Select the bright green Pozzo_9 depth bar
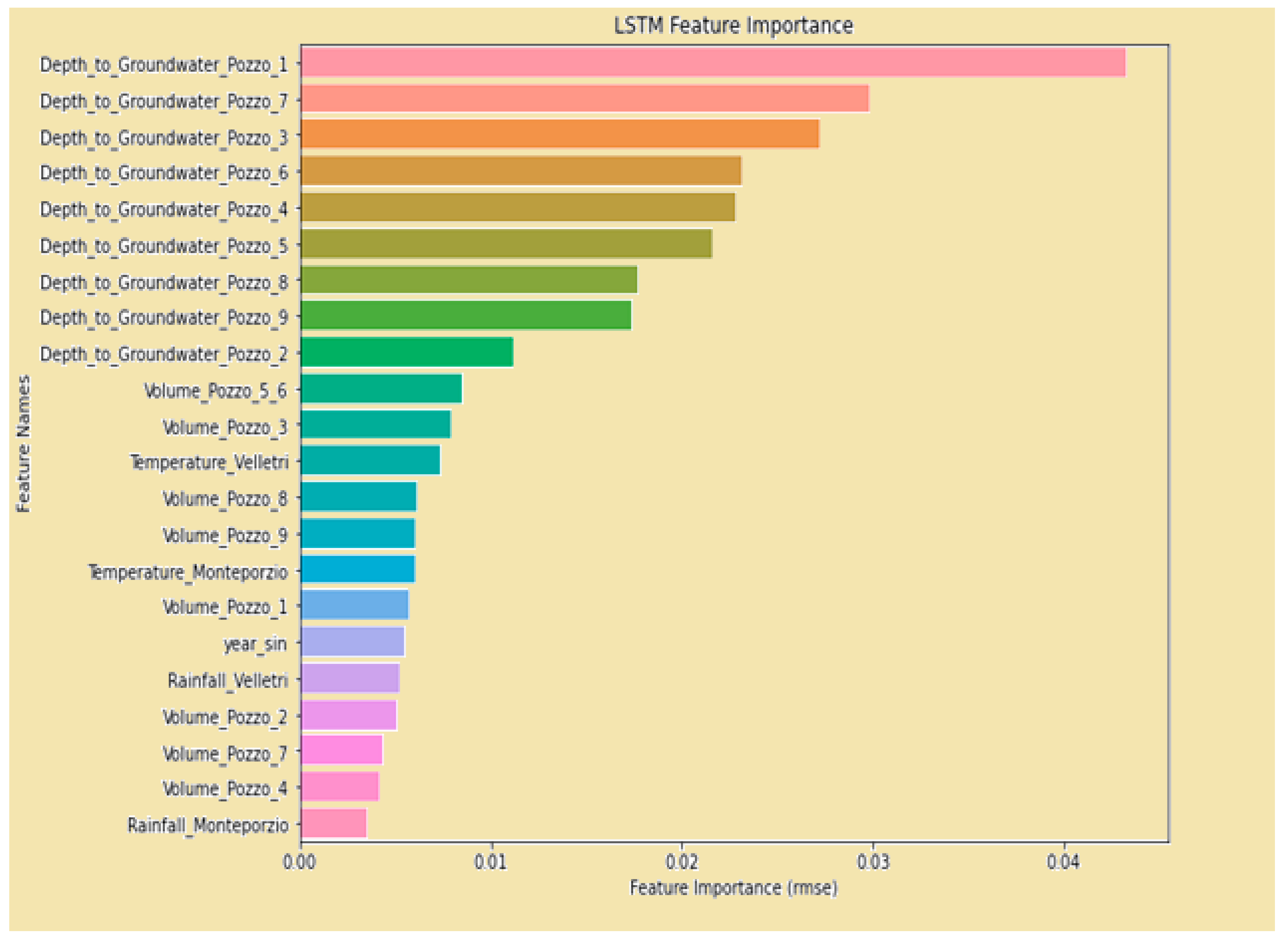The height and width of the screenshot is (941, 1288). pyautogui.click(x=466, y=316)
